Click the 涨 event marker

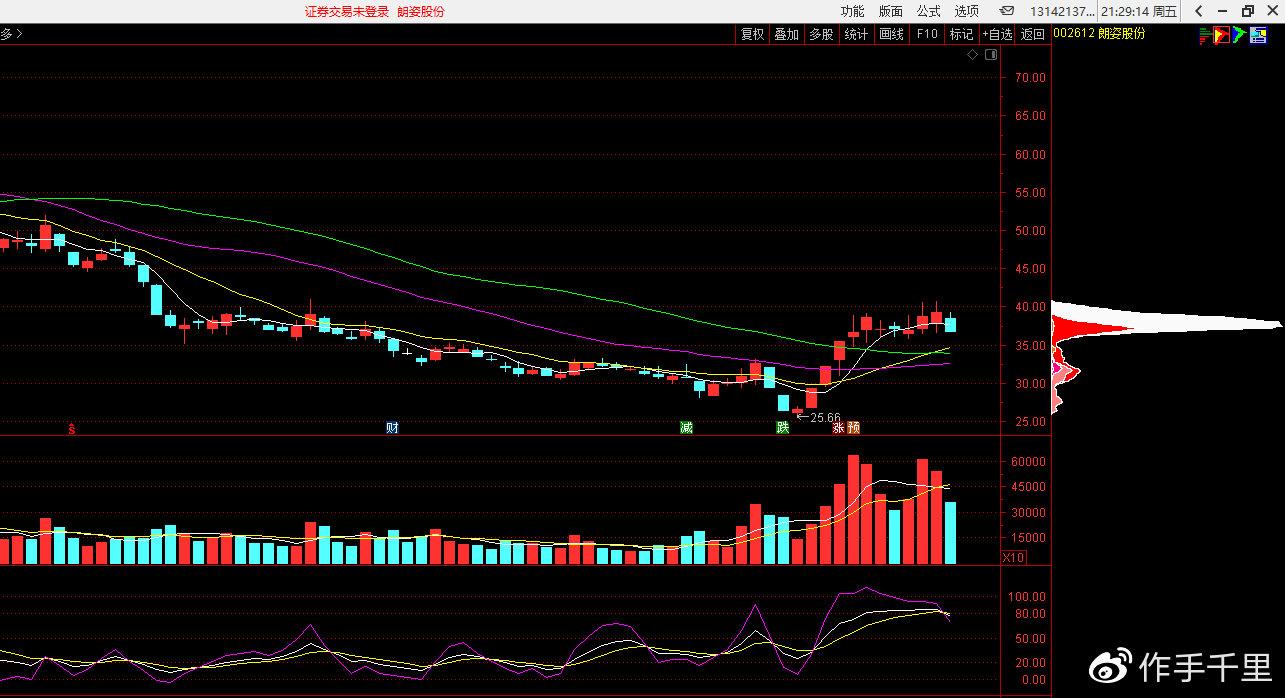[x=838, y=428]
